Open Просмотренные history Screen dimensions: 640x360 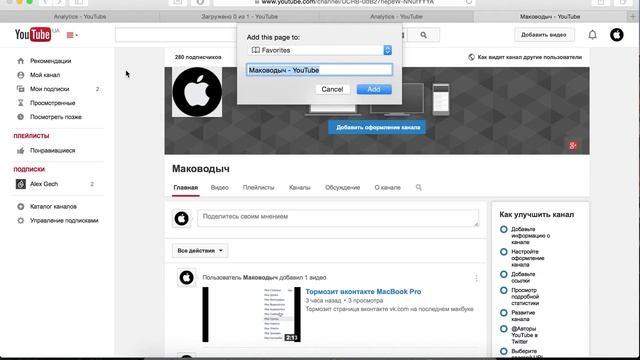pos(53,103)
